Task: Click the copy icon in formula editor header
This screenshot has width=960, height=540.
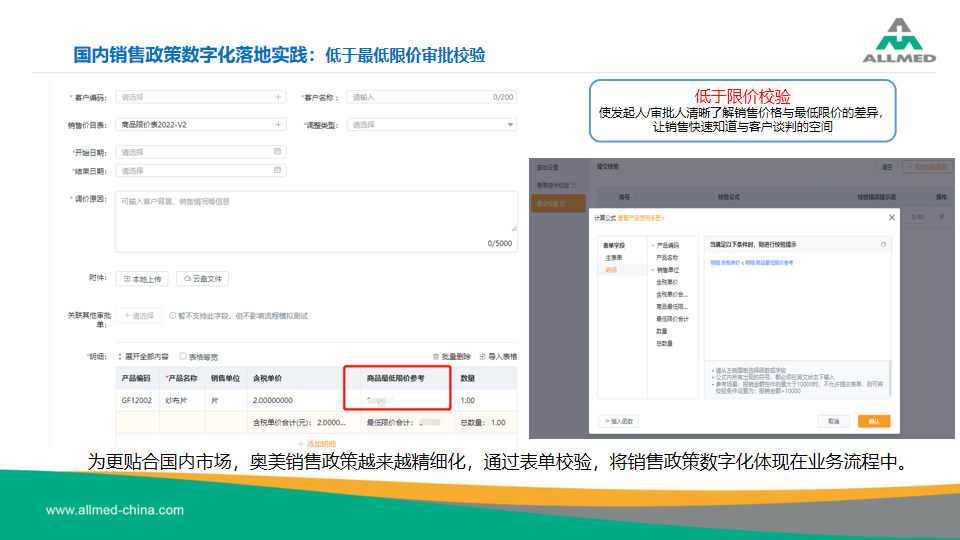Action: tap(883, 244)
